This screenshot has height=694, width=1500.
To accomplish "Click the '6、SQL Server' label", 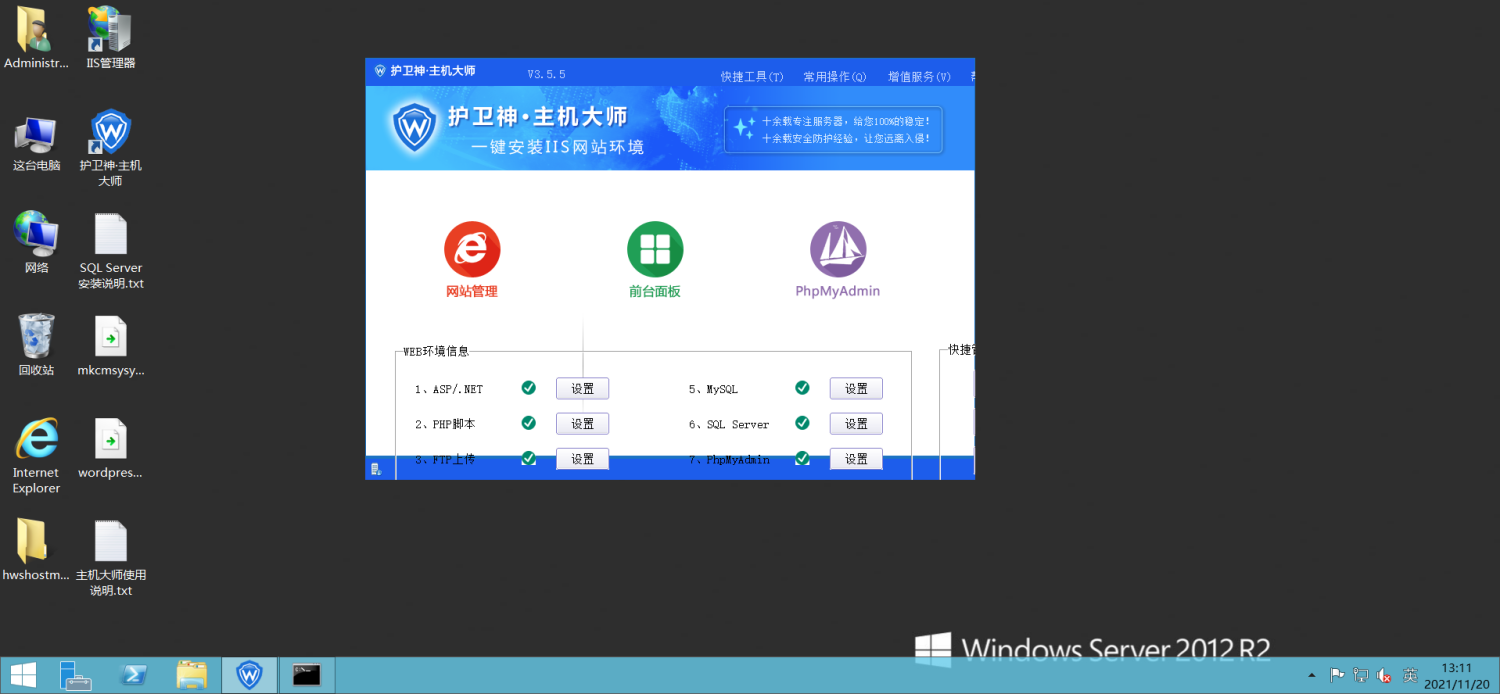I will [x=729, y=424].
